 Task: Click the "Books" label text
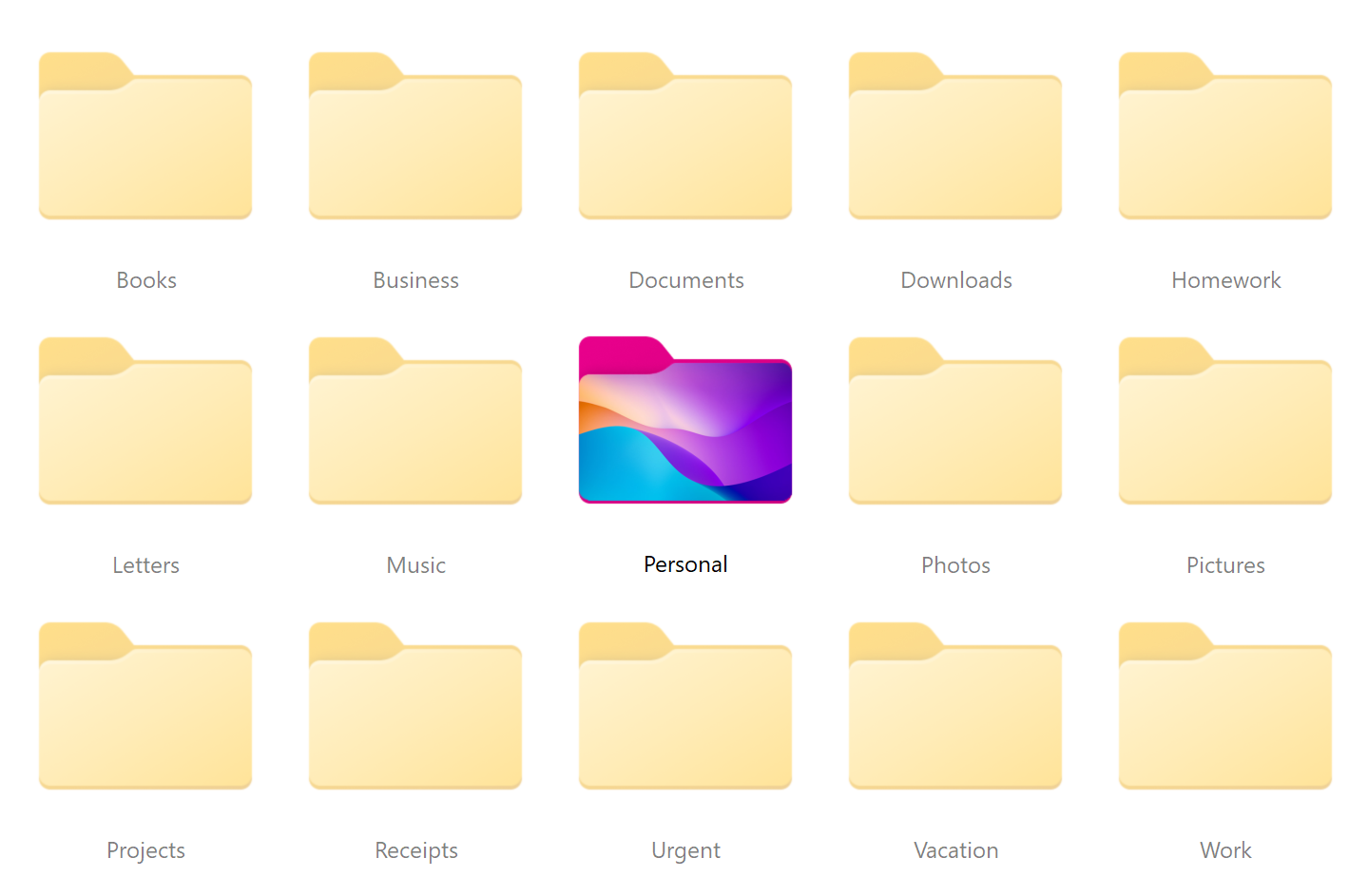pyautogui.click(x=146, y=280)
